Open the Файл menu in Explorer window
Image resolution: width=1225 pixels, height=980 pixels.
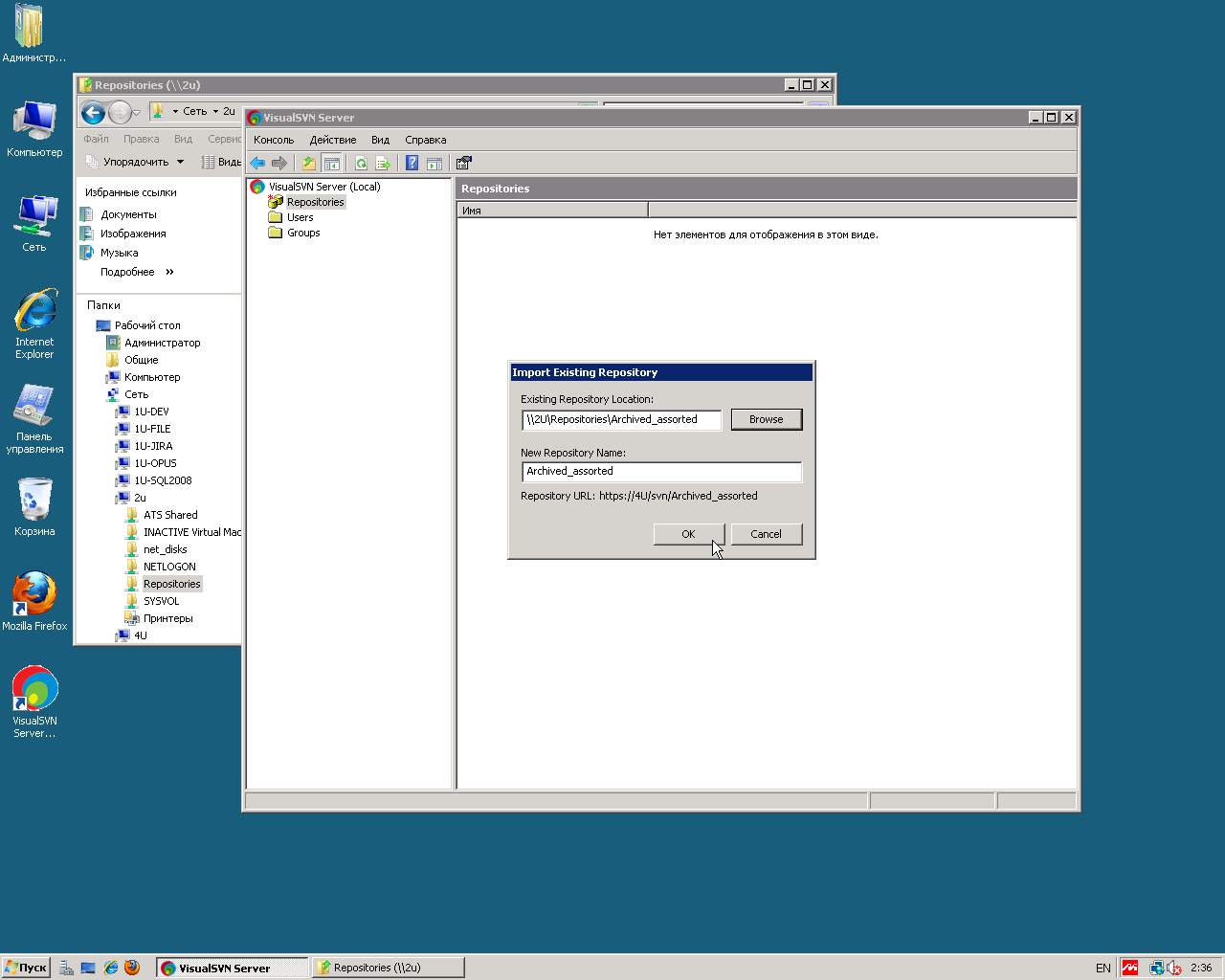96,139
